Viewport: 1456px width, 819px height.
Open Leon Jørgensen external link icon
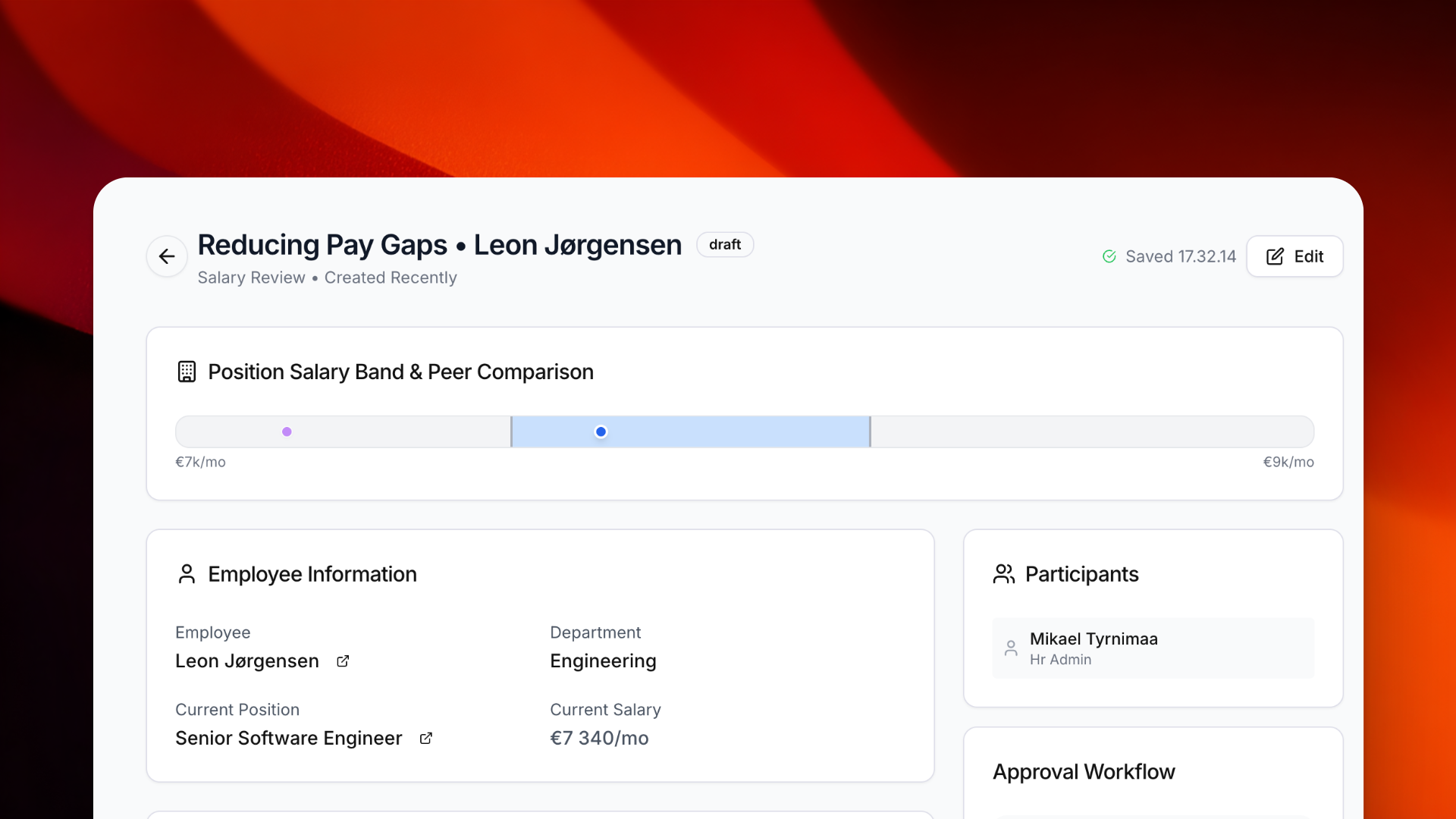coord(343,661)
